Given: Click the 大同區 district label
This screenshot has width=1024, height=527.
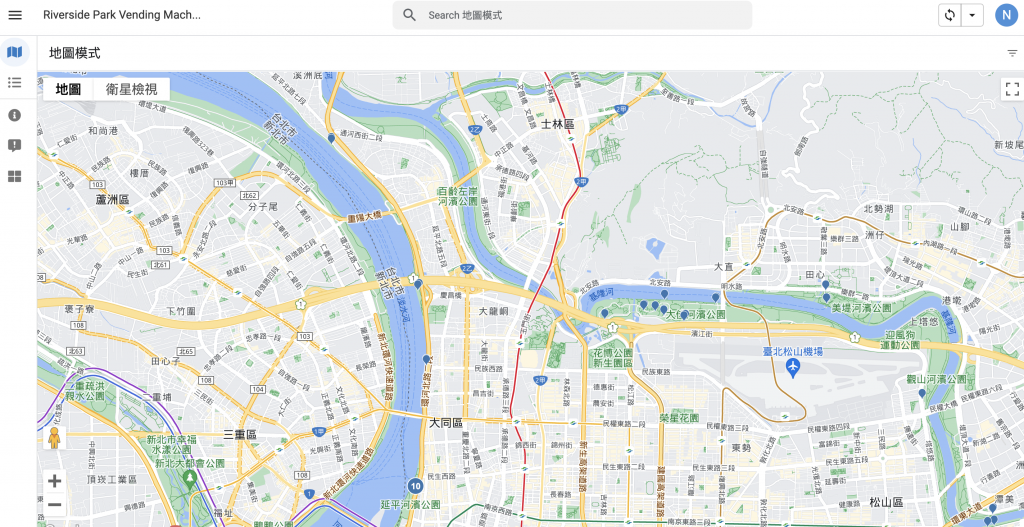Looking at the screenshot, I should click(446, 423).
